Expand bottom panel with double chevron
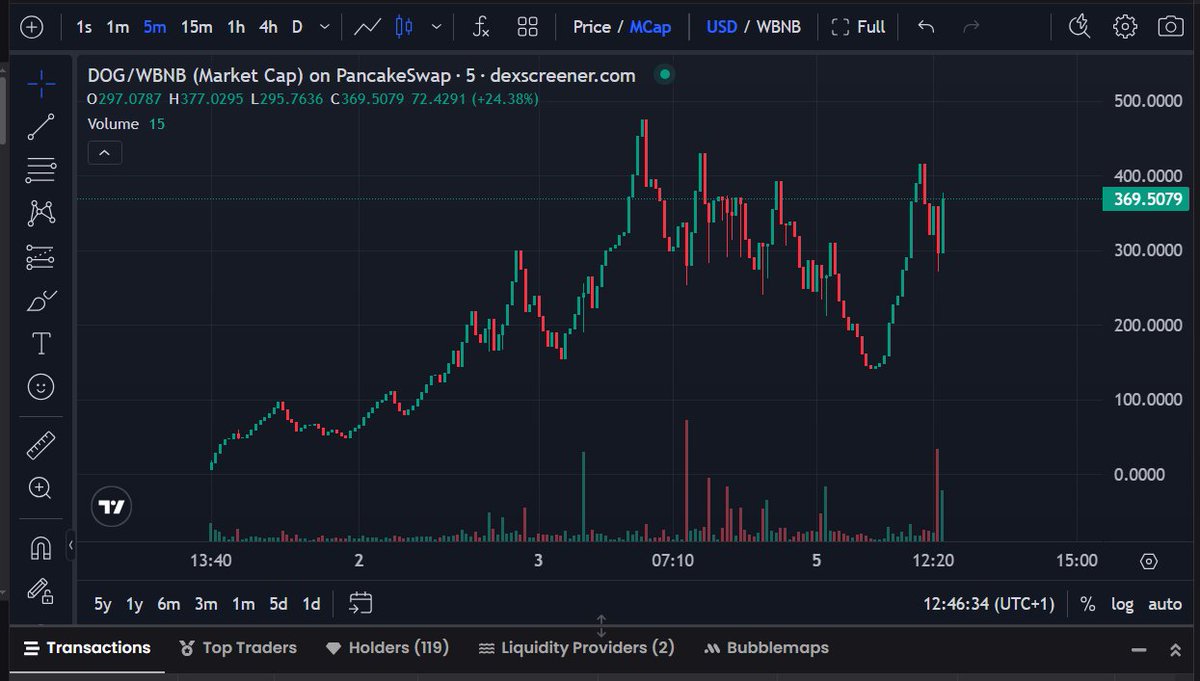The width and height of the screenshot is (1200, 681). point(1175,650)
